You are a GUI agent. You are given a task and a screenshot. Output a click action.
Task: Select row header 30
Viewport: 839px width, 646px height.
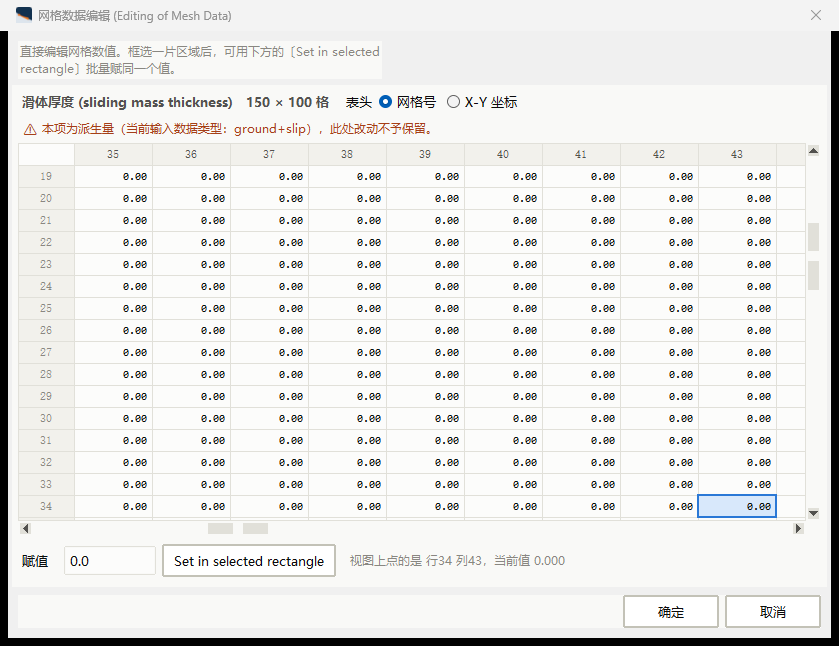pos(46,418)
